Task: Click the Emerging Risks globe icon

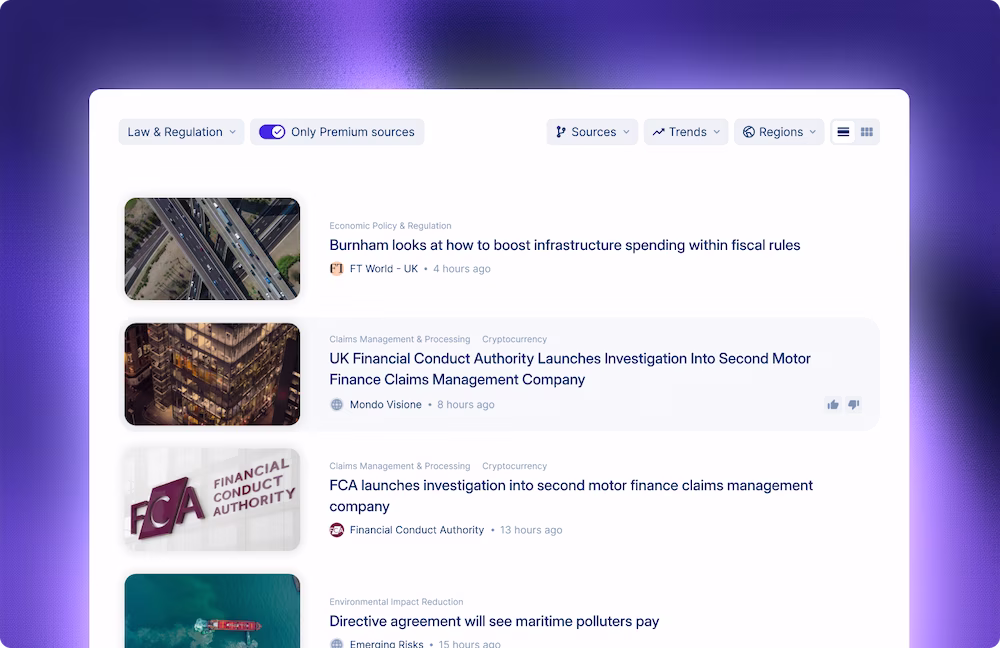Action: point(337,644)
